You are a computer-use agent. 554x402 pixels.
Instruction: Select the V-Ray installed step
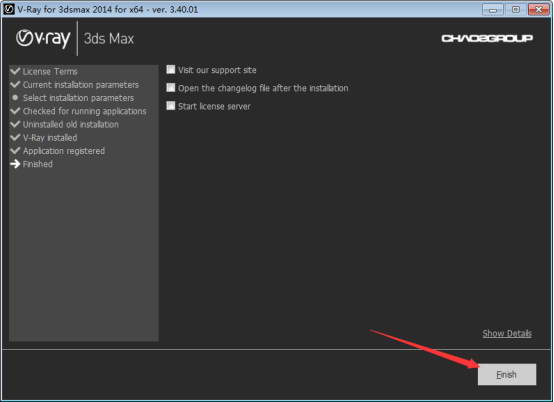coord(50,138)
